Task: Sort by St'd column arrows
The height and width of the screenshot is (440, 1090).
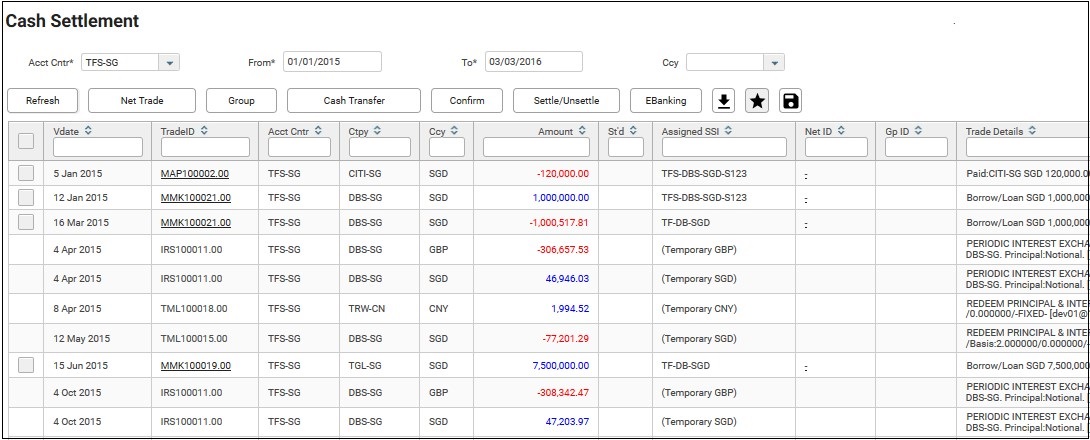Action: (633, 131)
